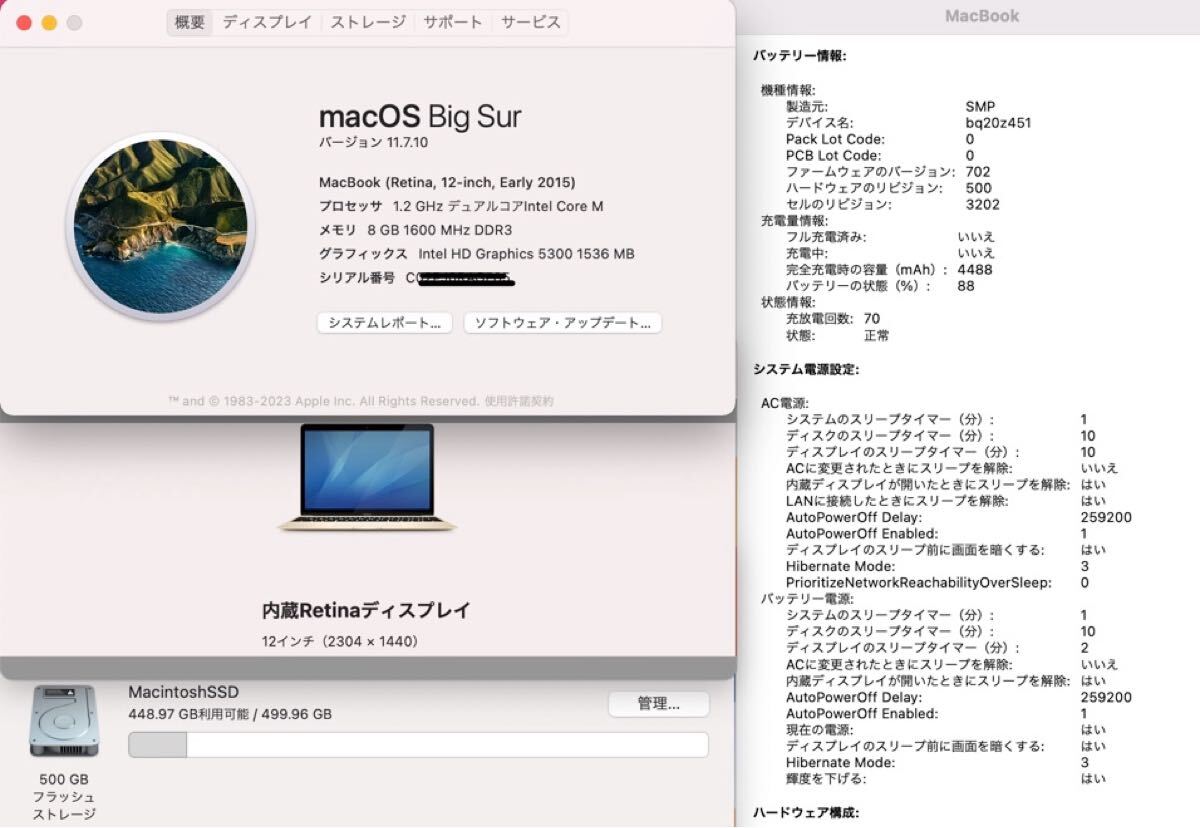Select the 現在の電源 row
Viewport: 1200px width, 828px height.
point(946,730)
